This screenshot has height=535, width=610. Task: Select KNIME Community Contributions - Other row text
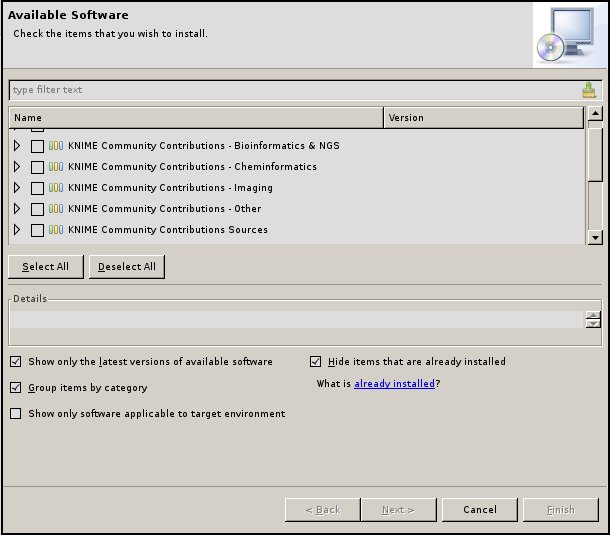tap(165, 209)
